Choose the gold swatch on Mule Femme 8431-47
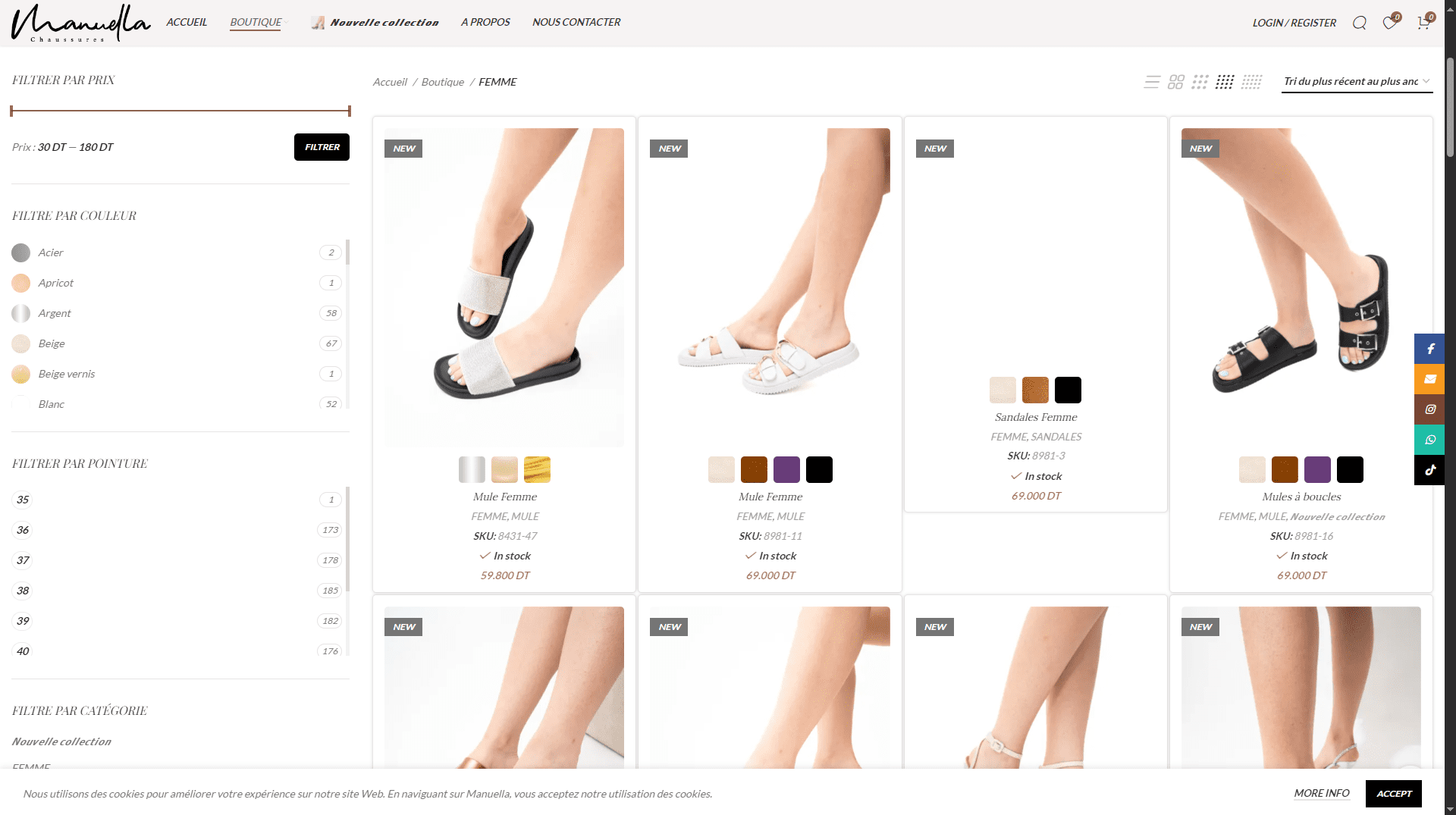This screenshot has height=815, width=1456. 537,469
